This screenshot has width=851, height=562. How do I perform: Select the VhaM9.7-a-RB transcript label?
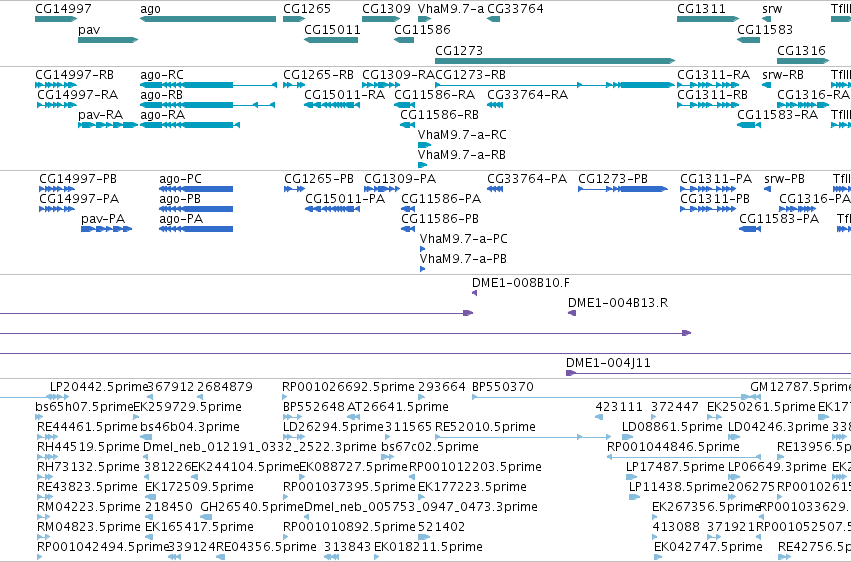pos(462,155)
